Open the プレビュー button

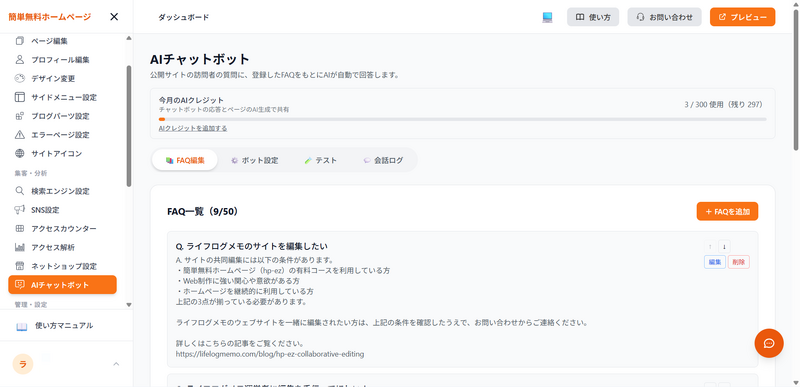[742, 17]
